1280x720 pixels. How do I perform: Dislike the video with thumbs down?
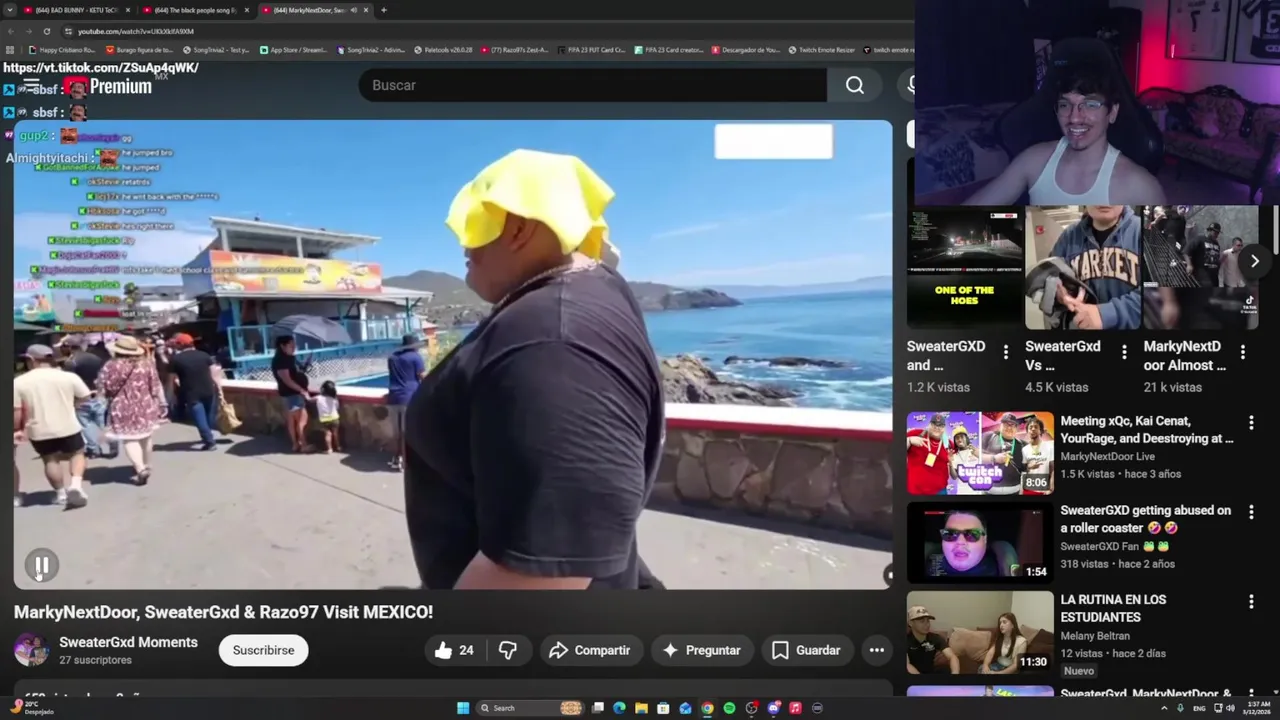pyautogui.click(x=508, y=650)
